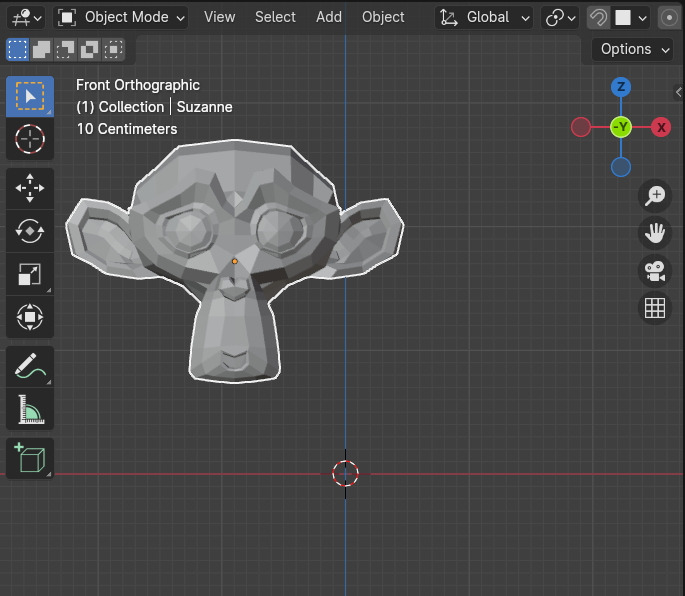Activate the Scale tool
The image size is (685, 596).
[x=30, y=274]
